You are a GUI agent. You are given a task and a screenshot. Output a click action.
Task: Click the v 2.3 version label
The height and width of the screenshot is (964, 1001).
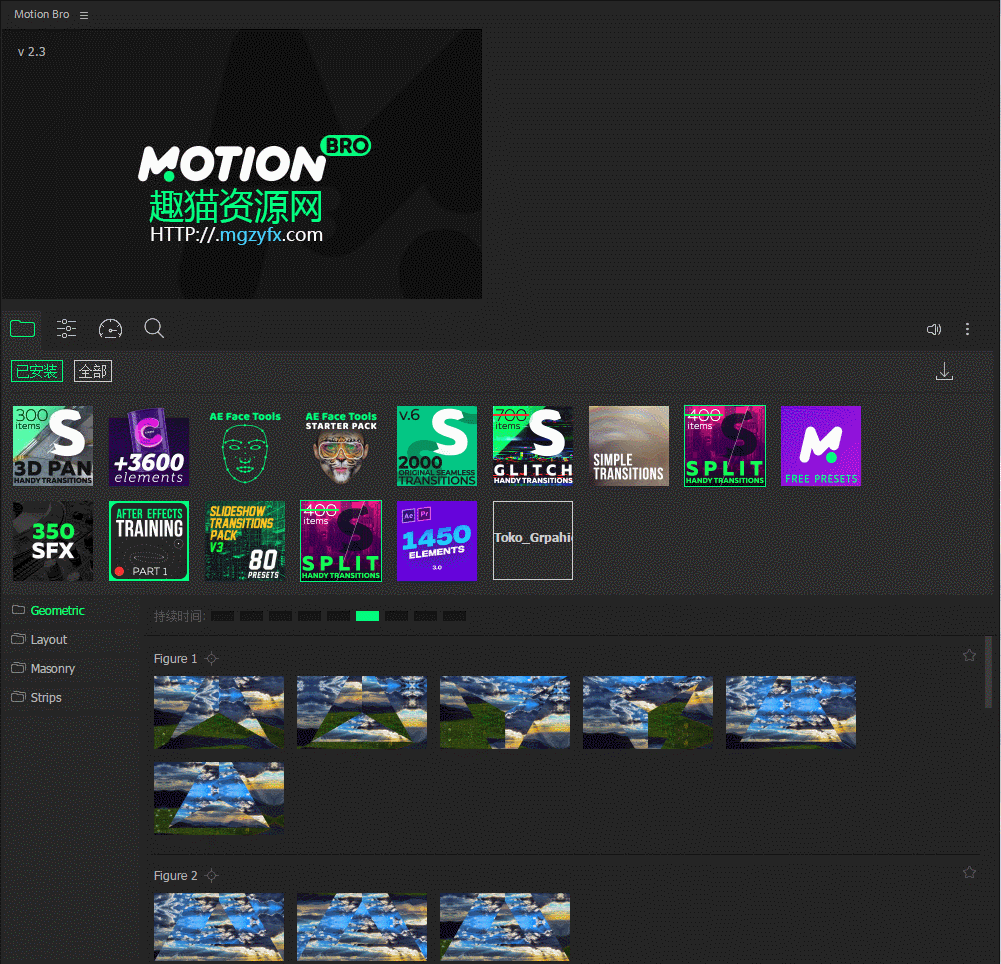[x=31, y=52]
